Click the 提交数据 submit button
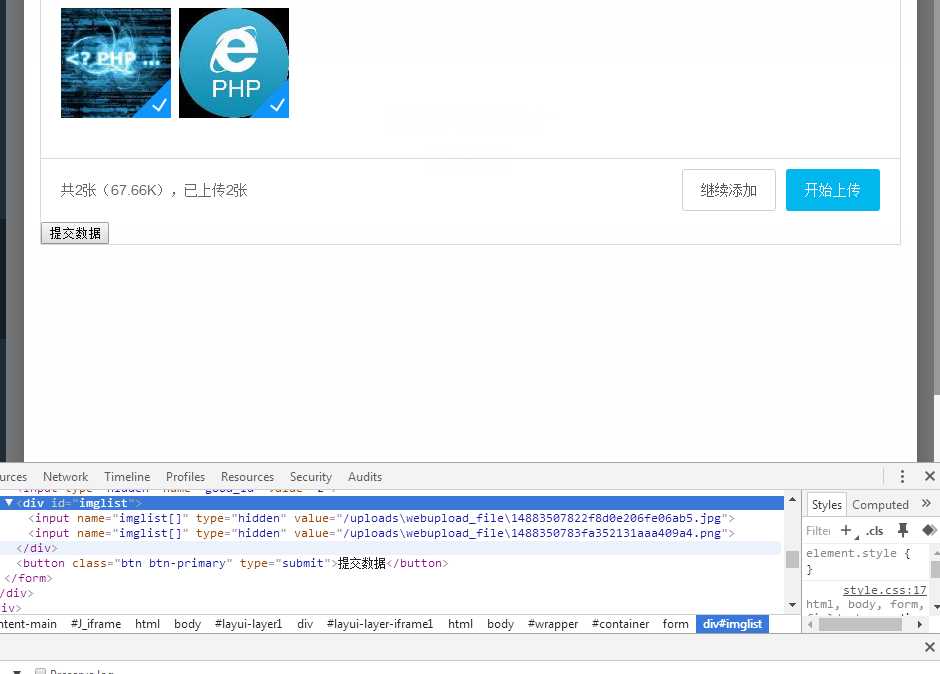The width and height of the screenshot is (940, 674). (75, 233)
